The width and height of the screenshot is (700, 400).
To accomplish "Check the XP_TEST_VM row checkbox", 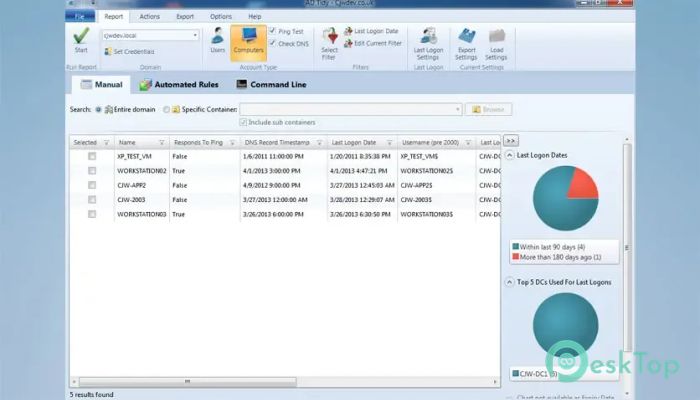I will (x=92, y=156).
